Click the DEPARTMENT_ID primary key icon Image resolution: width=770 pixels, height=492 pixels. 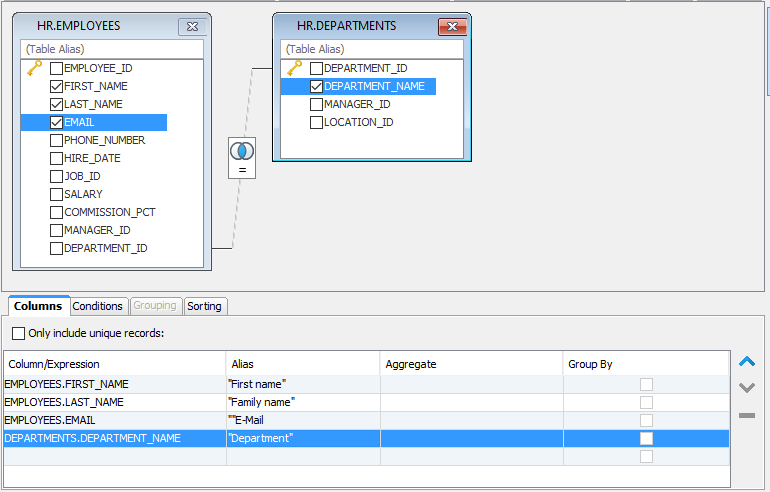[x=294, y=68]
